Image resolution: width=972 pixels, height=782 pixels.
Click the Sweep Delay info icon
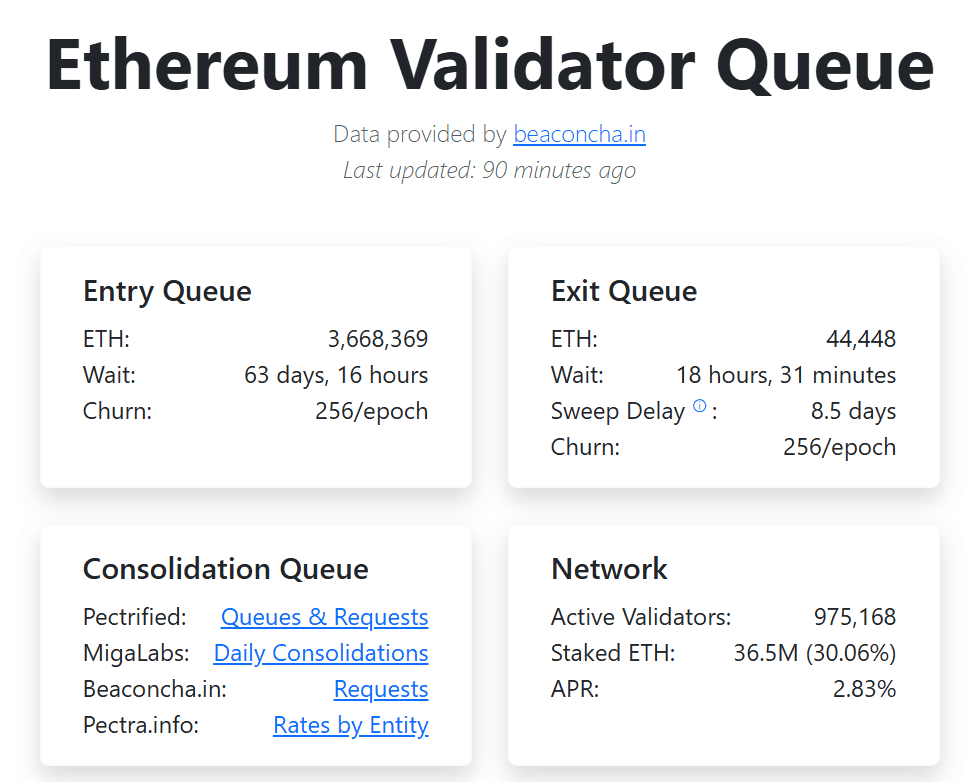(700, 406)
